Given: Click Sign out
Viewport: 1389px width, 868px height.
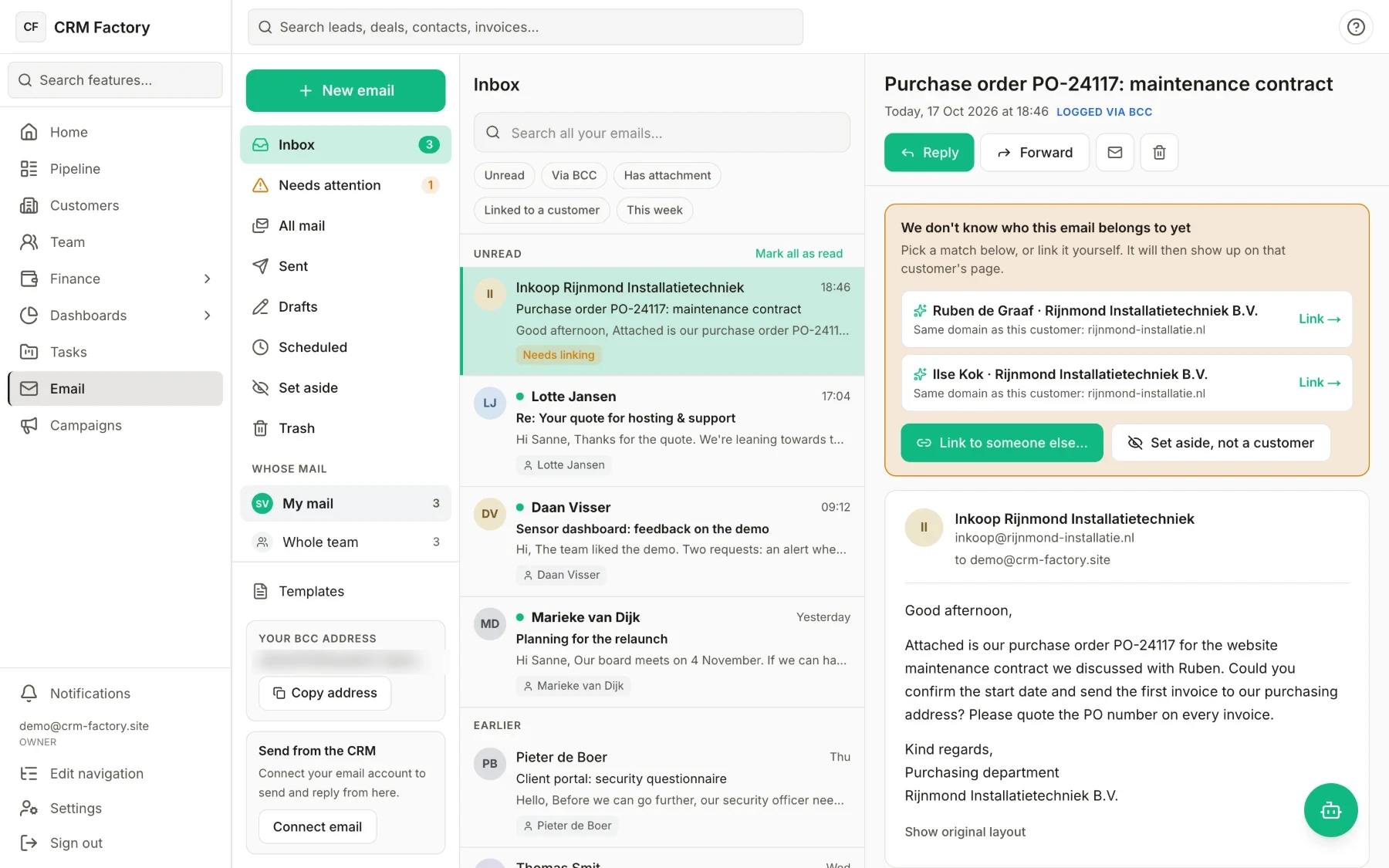Looking at the screenshot, I should (116, 843).
